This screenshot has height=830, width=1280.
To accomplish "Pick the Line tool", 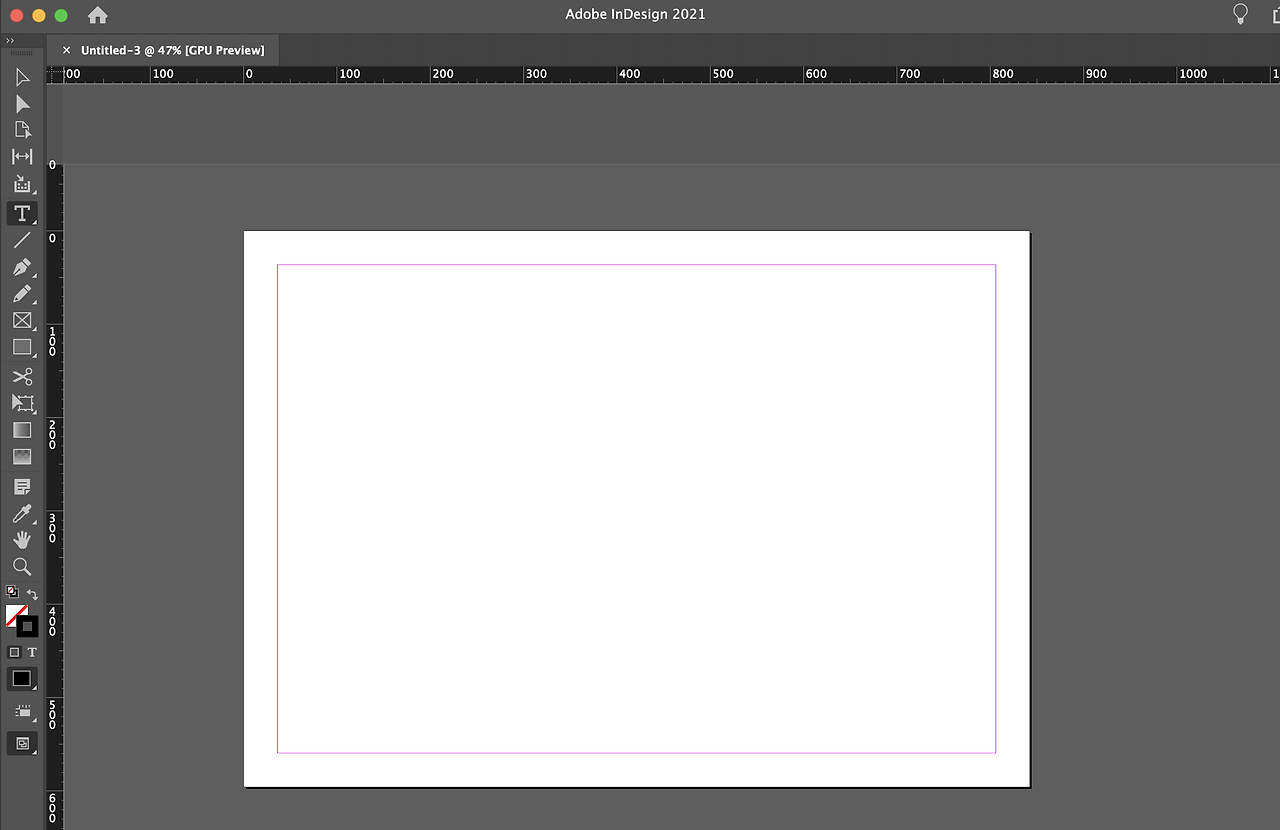I will tap(22, 240).
